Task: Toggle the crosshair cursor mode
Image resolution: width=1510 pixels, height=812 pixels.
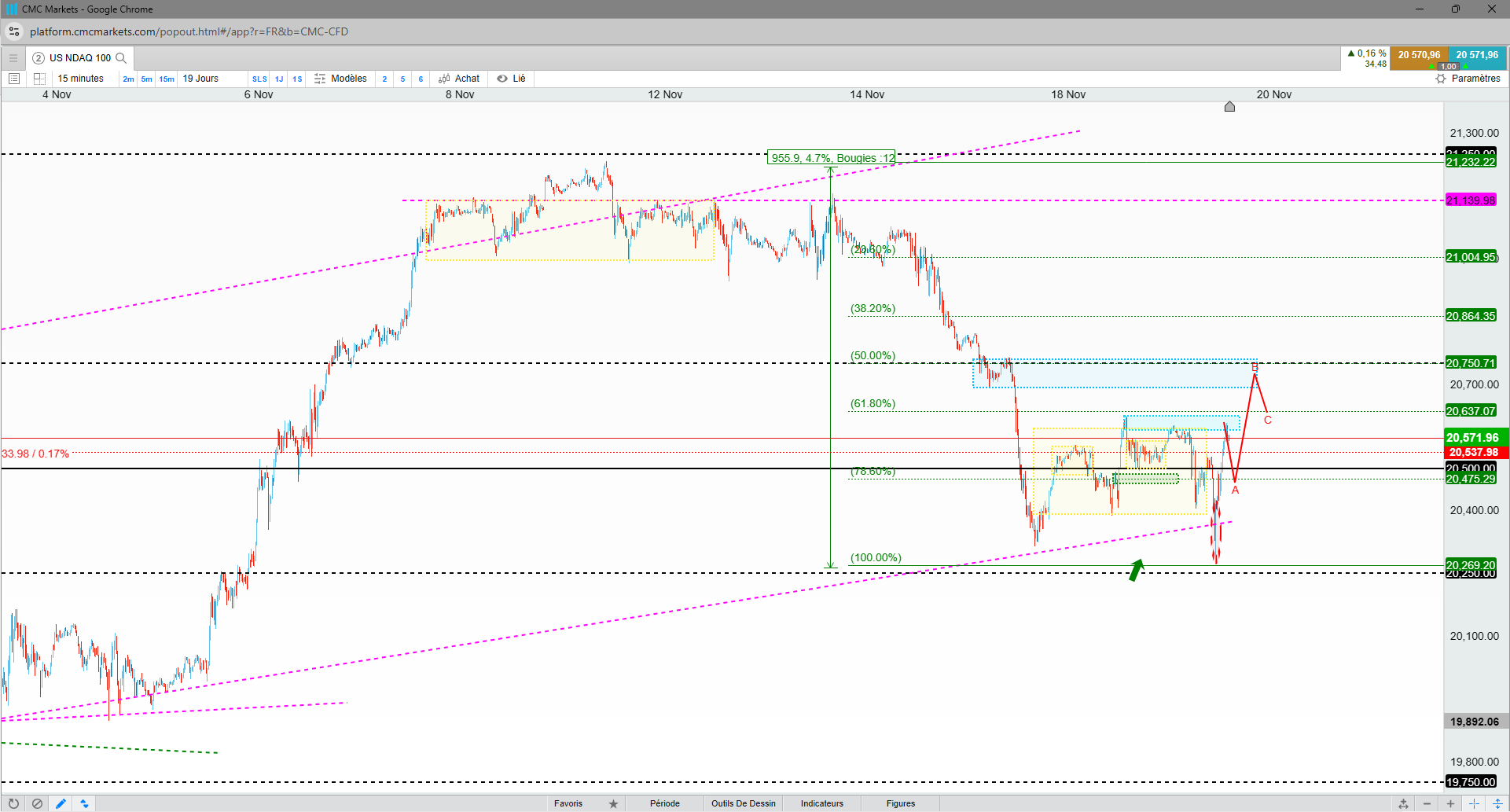Action: point(1474,803)
